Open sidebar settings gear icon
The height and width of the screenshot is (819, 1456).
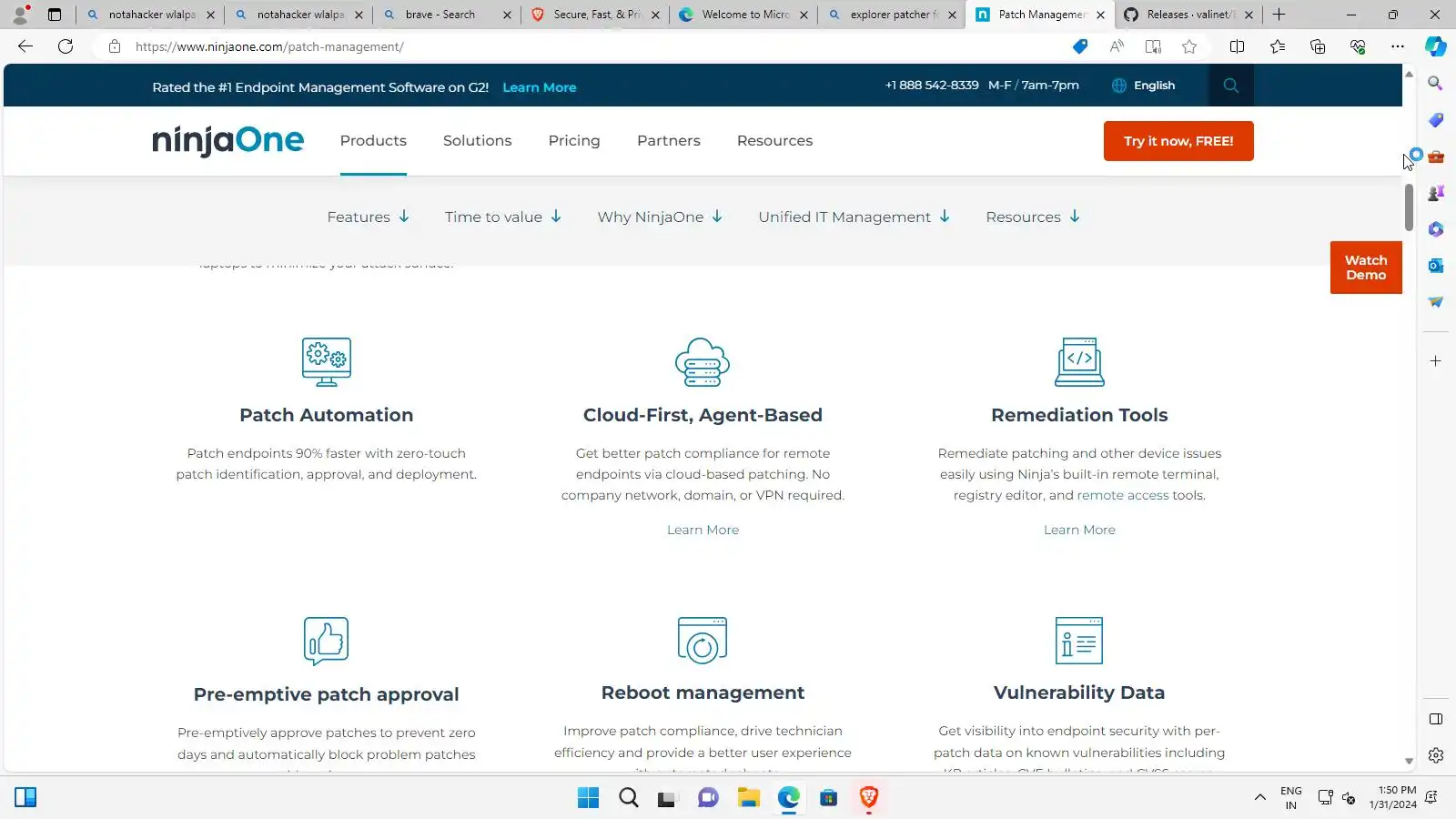(x=1436, y=755)
